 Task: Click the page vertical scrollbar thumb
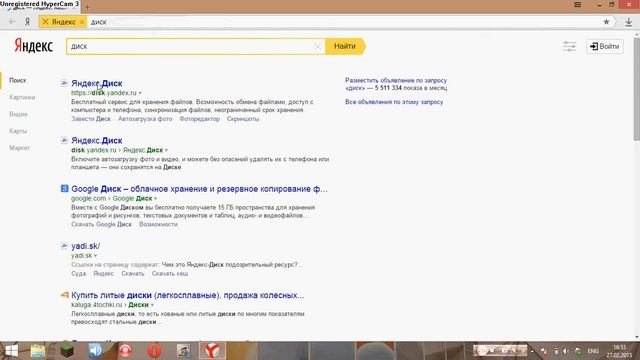point(637,90)
